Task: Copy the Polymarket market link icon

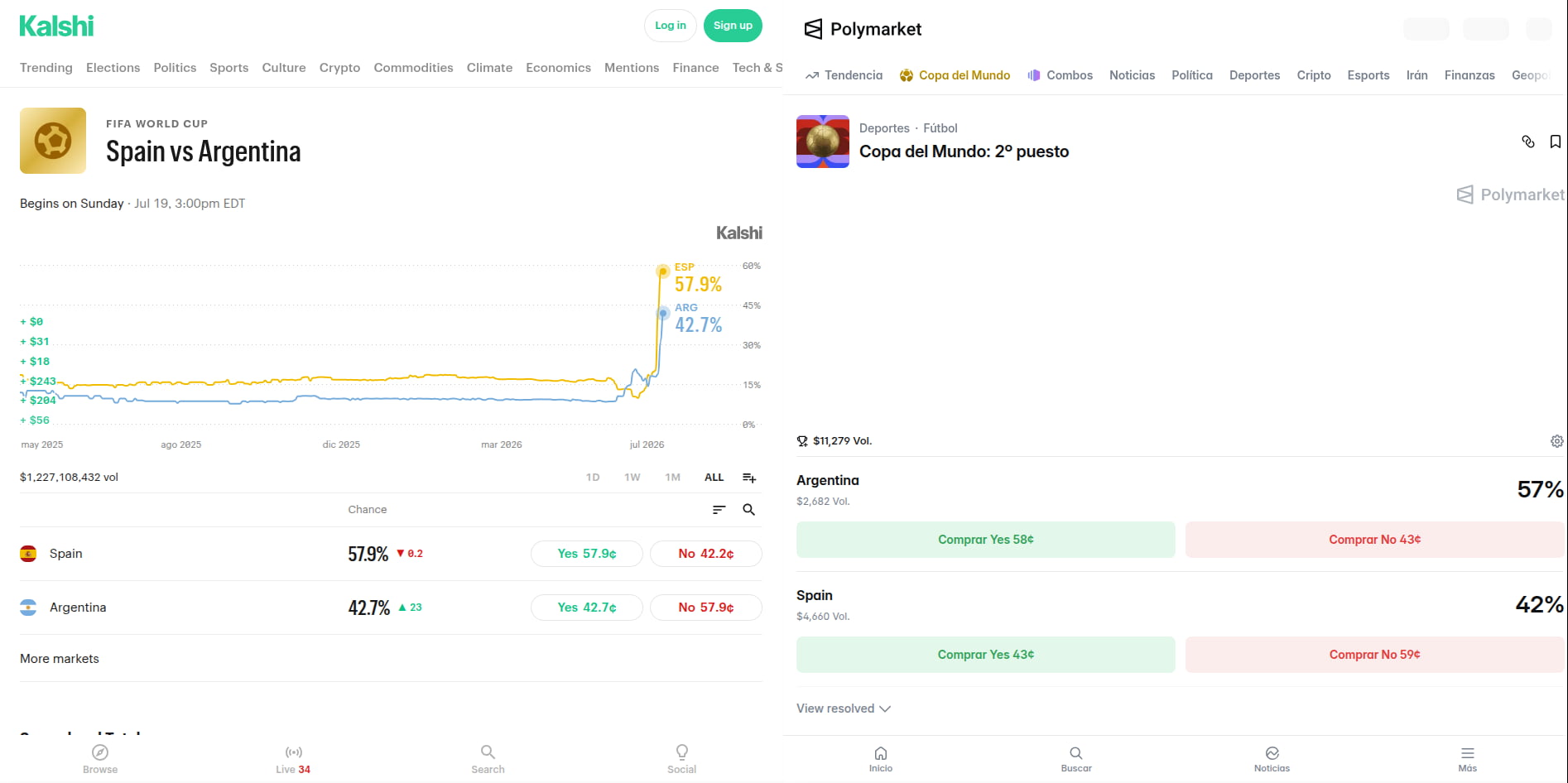Action: click(1528, 142)
